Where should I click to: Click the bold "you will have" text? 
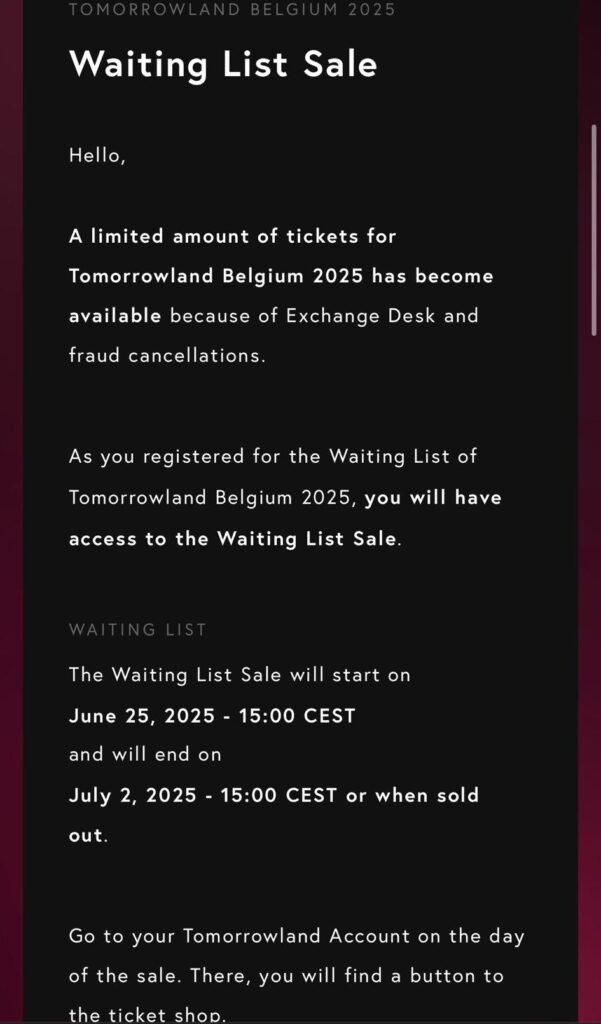pyautogui.click(x=433, y=497)
